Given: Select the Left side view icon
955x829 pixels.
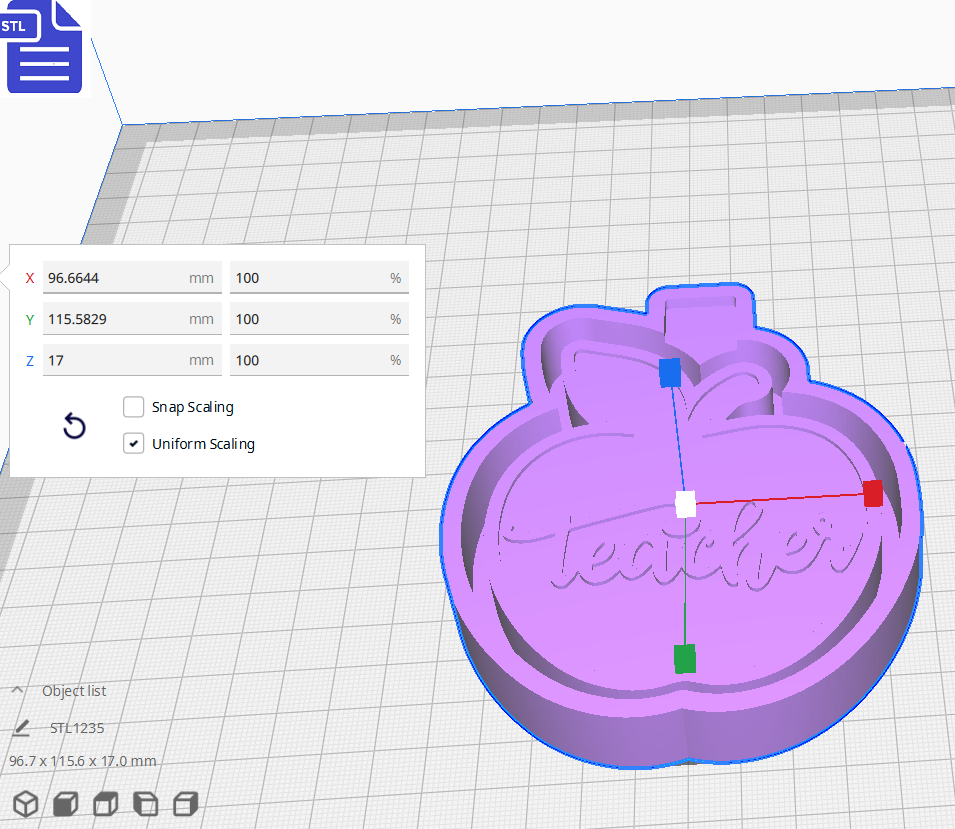Looking at the screenshot, I should [x=145, y=804].
